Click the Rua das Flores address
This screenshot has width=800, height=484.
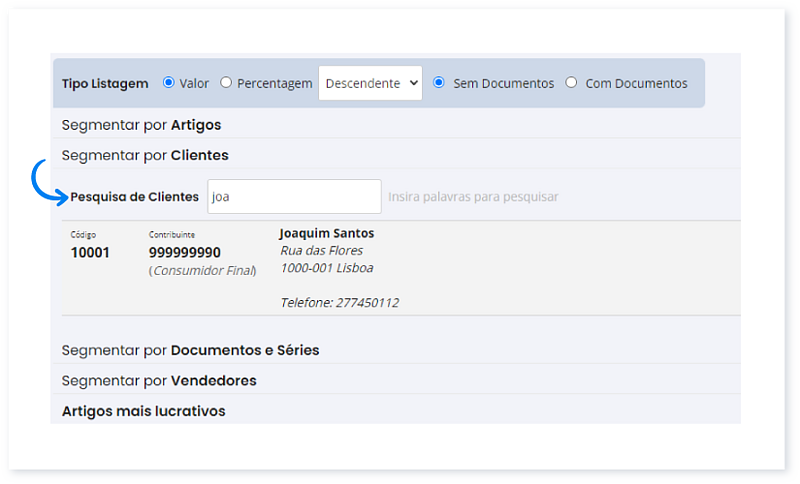[x=321, y=250]
